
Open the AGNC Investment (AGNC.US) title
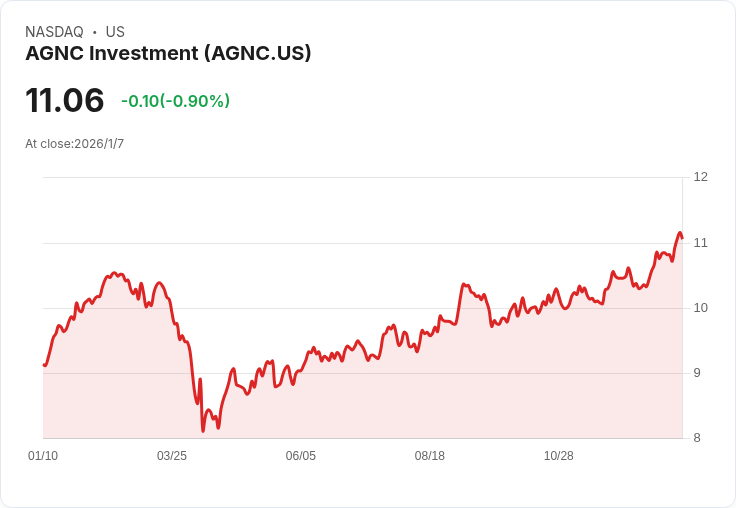tap(168, 53)
